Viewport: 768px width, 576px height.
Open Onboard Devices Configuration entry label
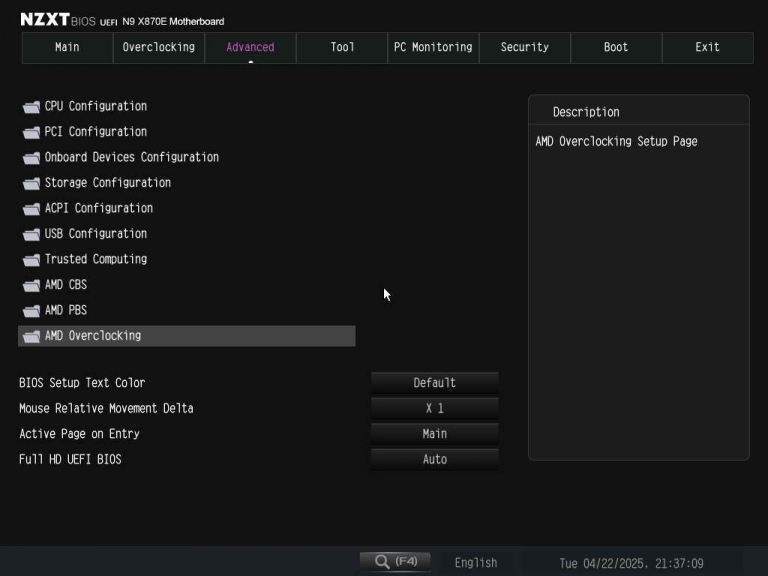click(x=132, y=157)
